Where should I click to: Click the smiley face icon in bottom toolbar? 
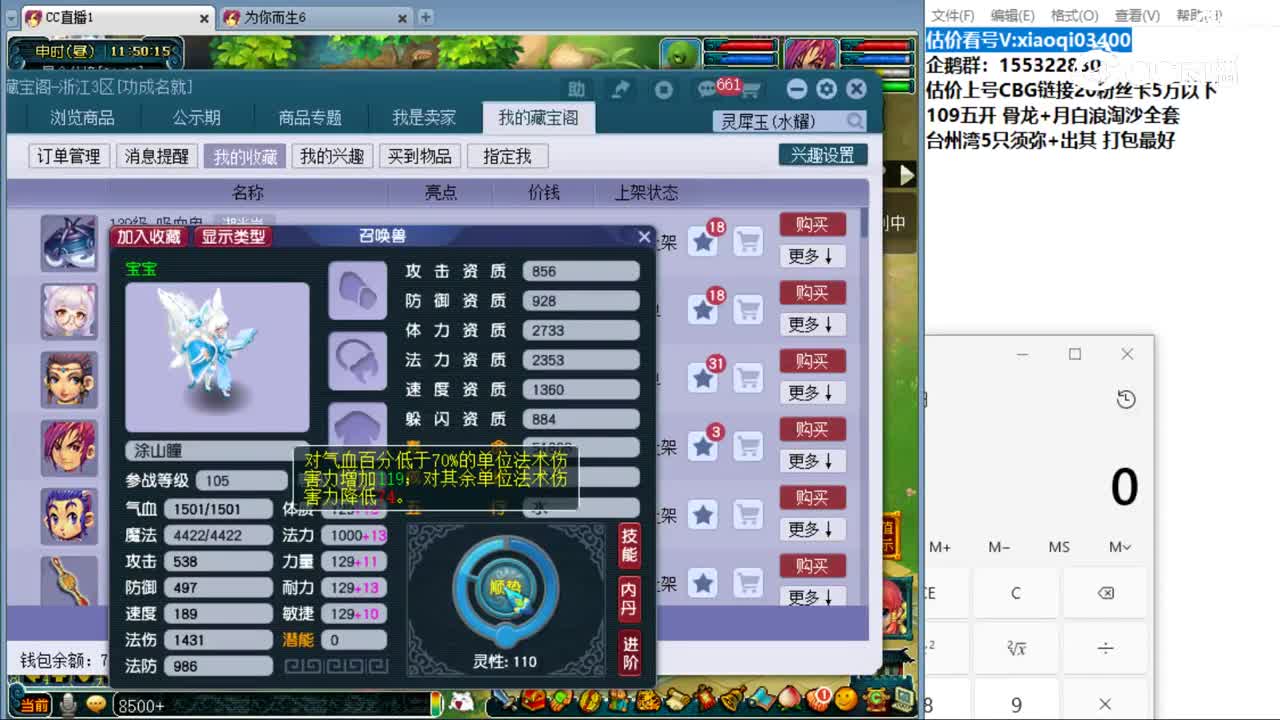tap(846, 697)
